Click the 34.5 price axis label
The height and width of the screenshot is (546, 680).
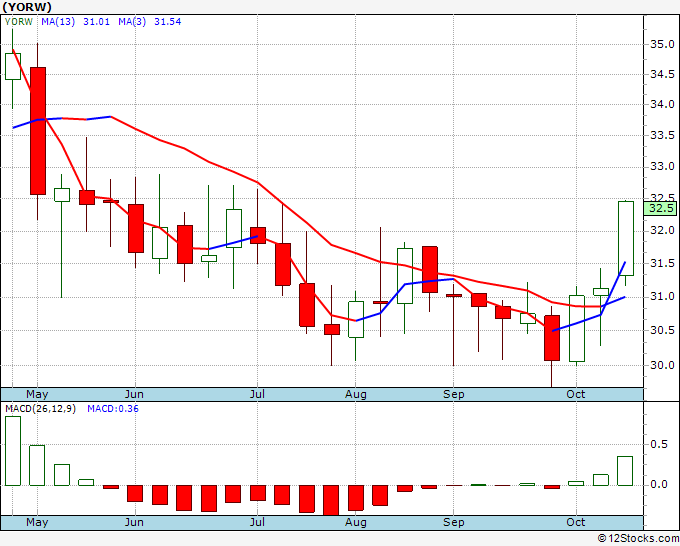[x=662, y=75]
